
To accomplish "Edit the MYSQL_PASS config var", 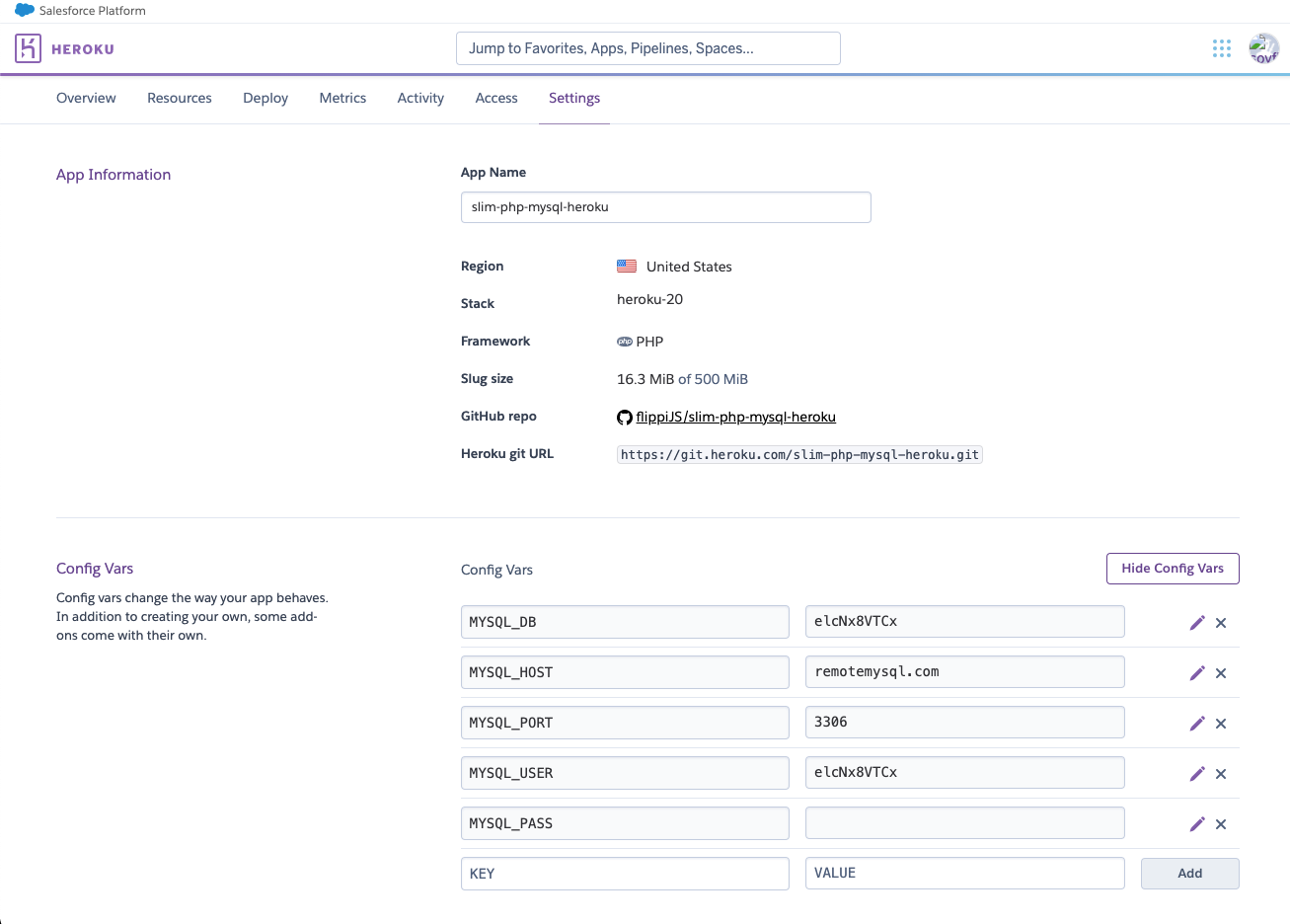I will click(1197, 824).
